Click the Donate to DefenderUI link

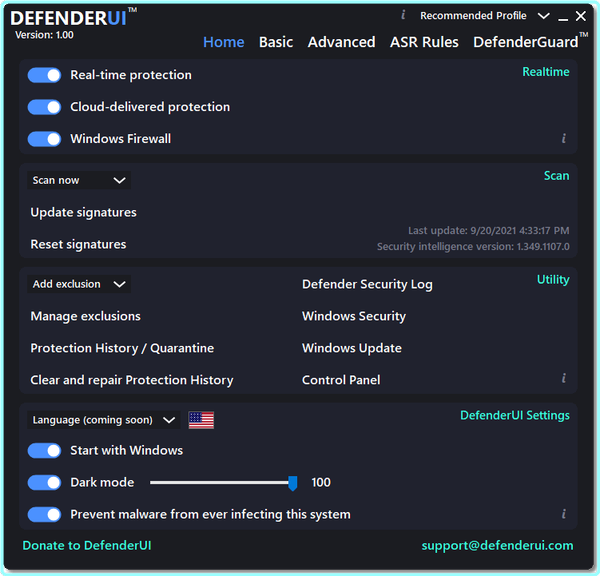coord(87,545)
